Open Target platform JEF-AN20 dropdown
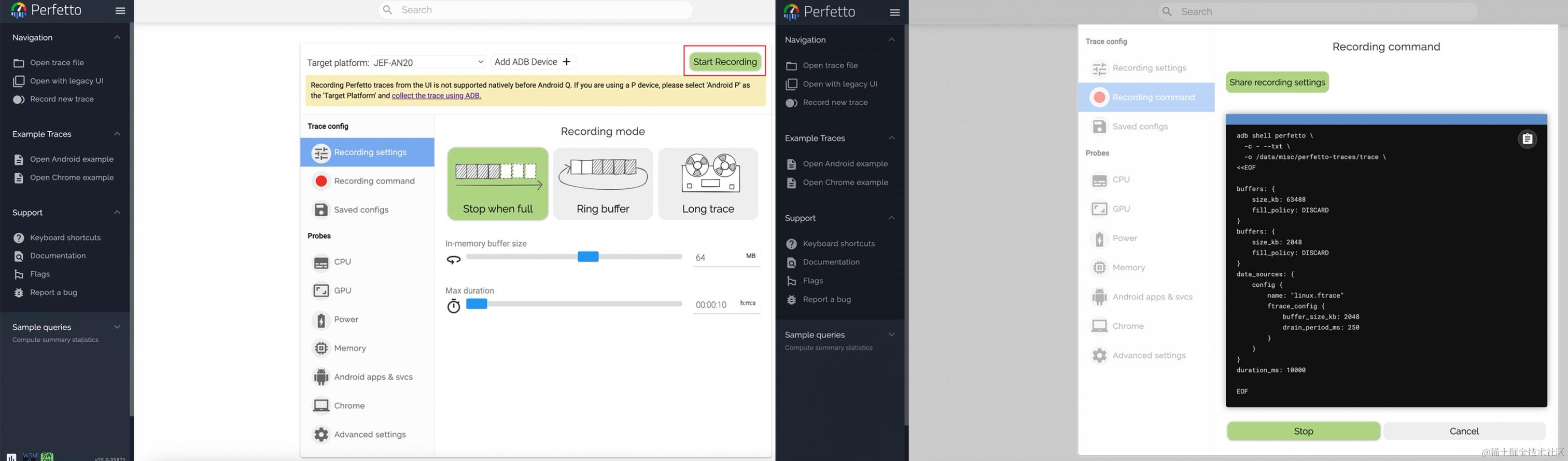The image size is (1568, 461). 428,62
